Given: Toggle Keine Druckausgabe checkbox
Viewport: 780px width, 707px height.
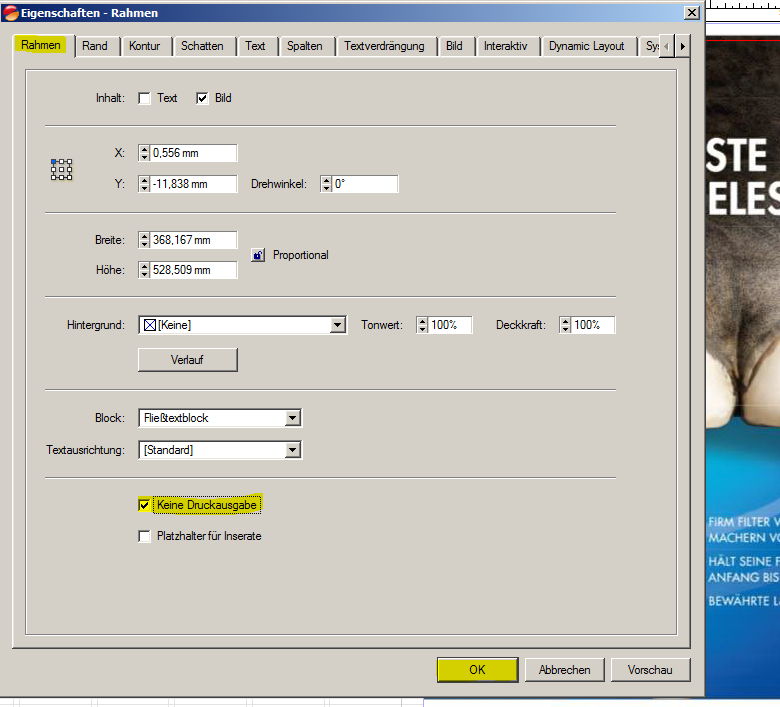Looking at the screenshot, I should 145,505.
